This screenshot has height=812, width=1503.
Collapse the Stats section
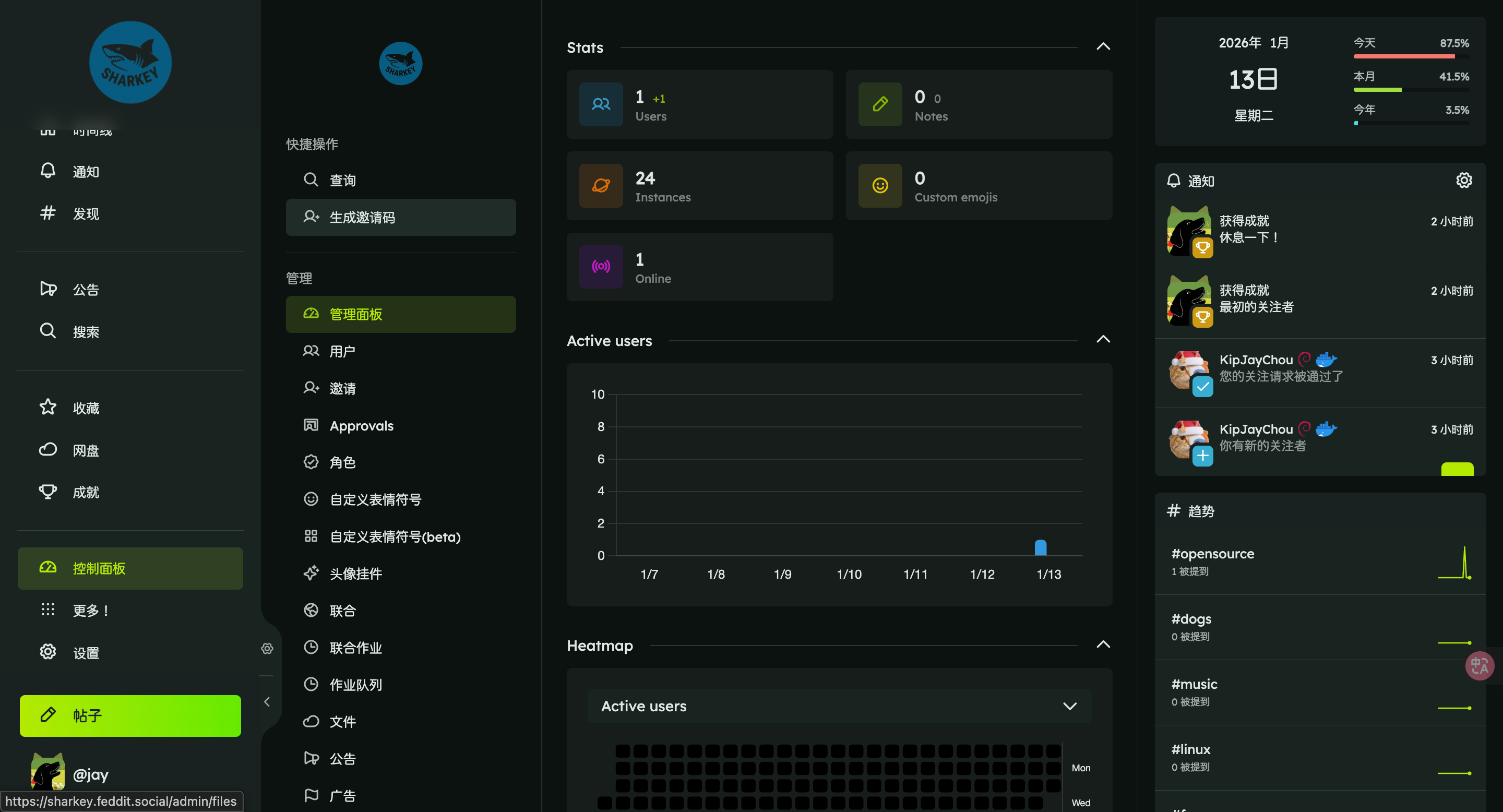[1103, 46]
